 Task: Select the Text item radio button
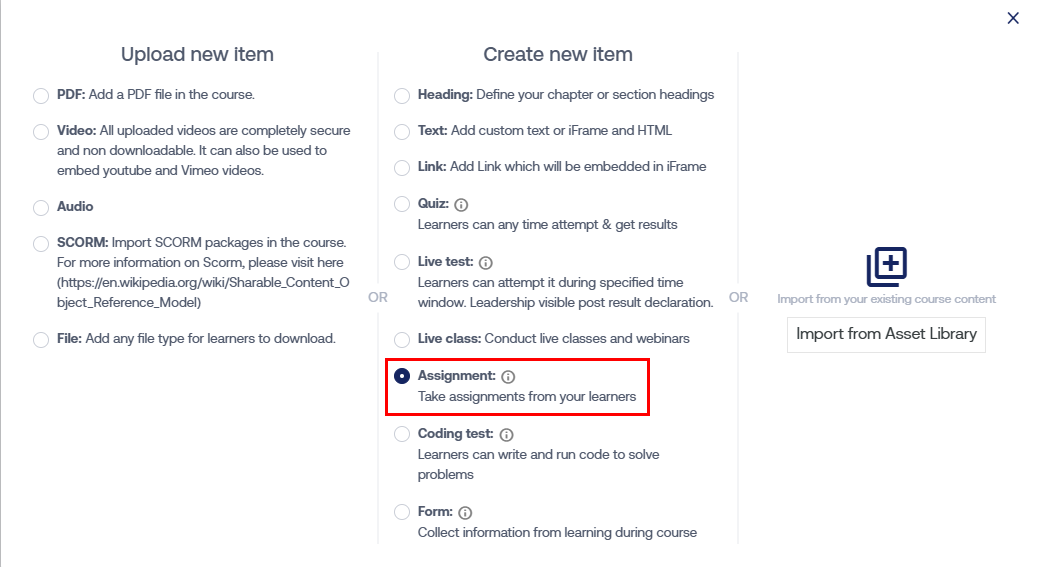pyautogui.click(x=402, y=132)
